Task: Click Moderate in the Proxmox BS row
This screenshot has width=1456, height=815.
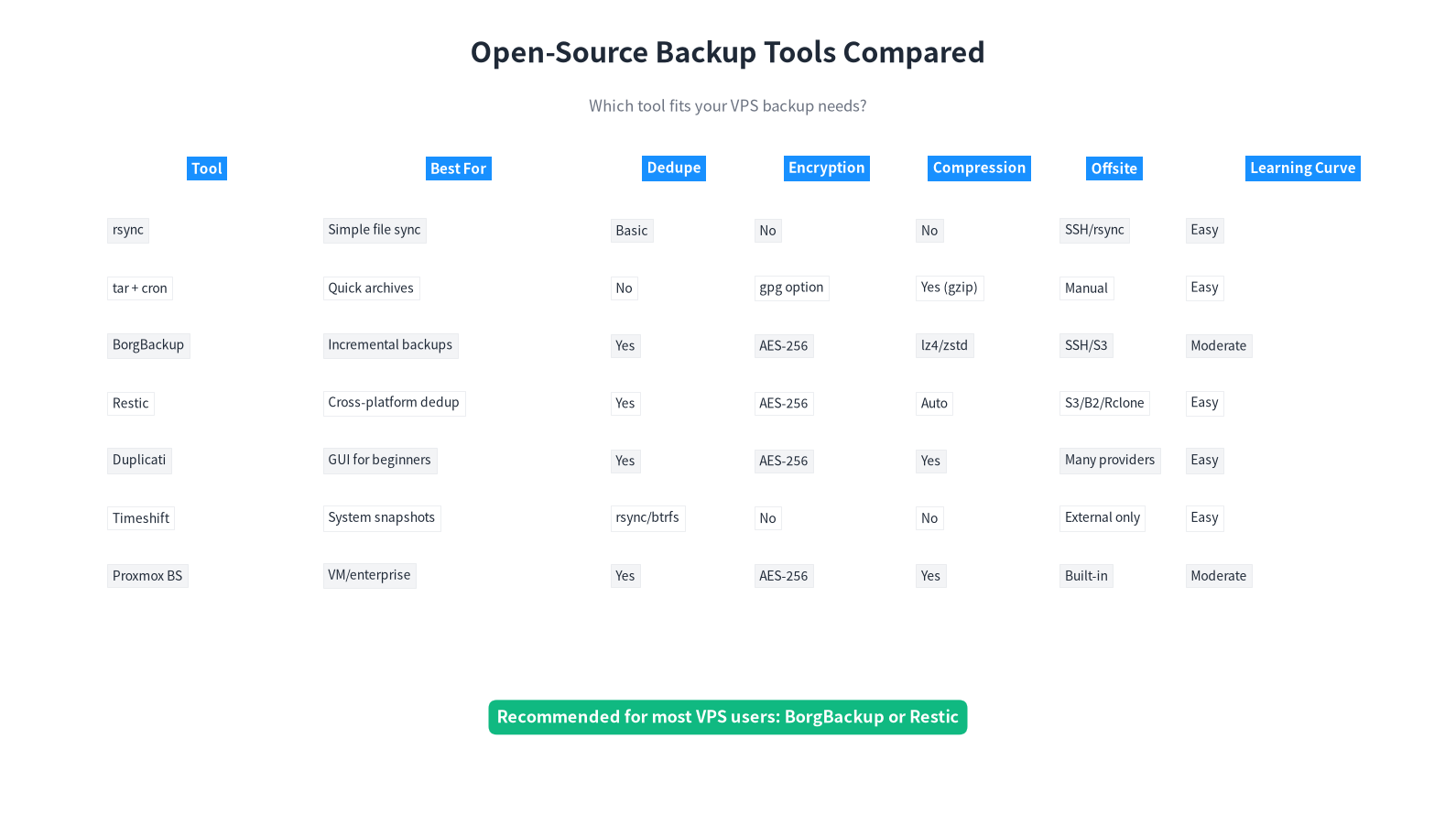Action: (1219, 576)
